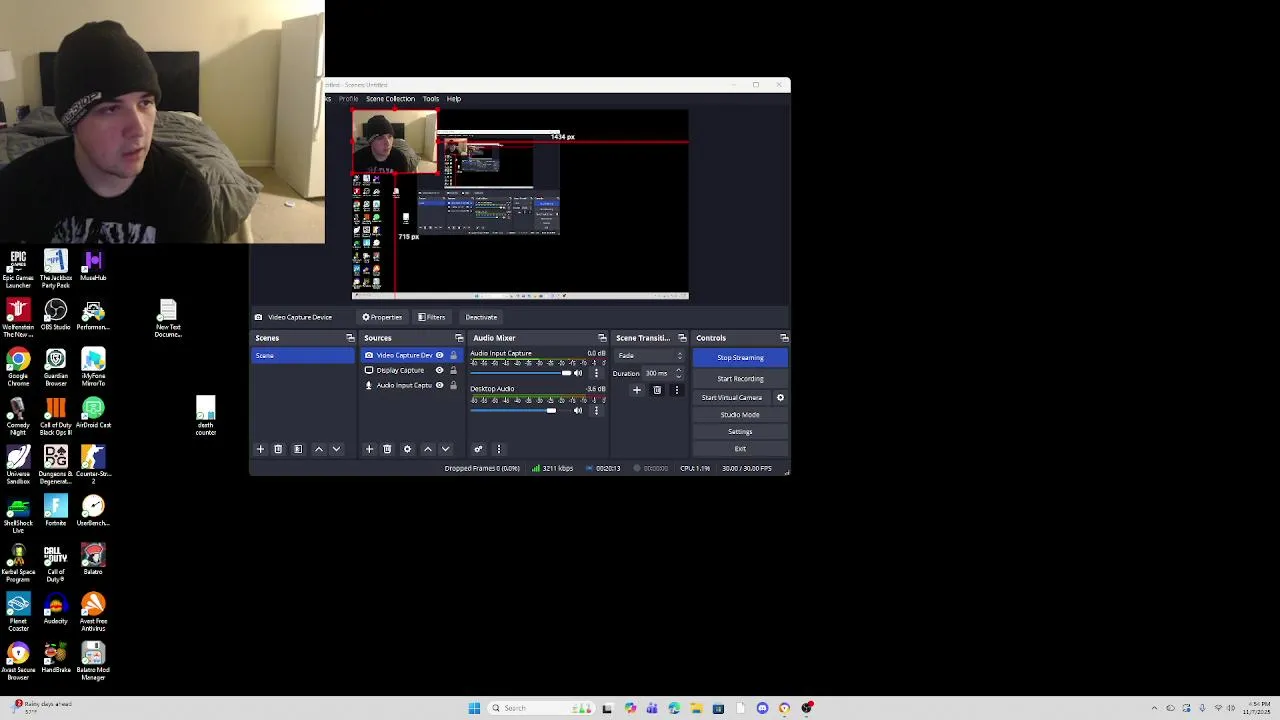
Task: Select Scene item in Scenes list
Action: [x=303, y=356]
